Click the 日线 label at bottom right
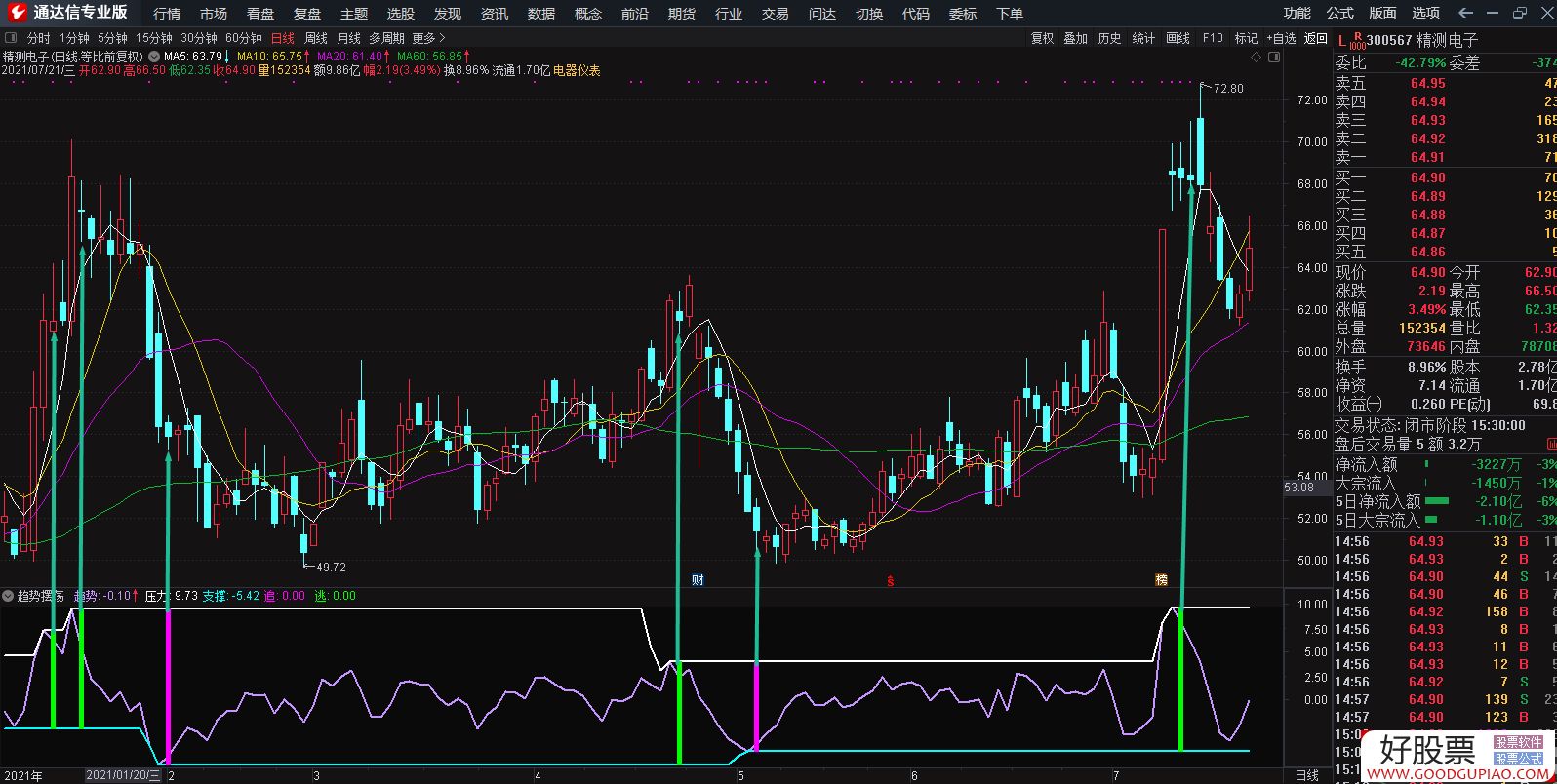Viewport: 1557px width, 784px height. 1306,775
